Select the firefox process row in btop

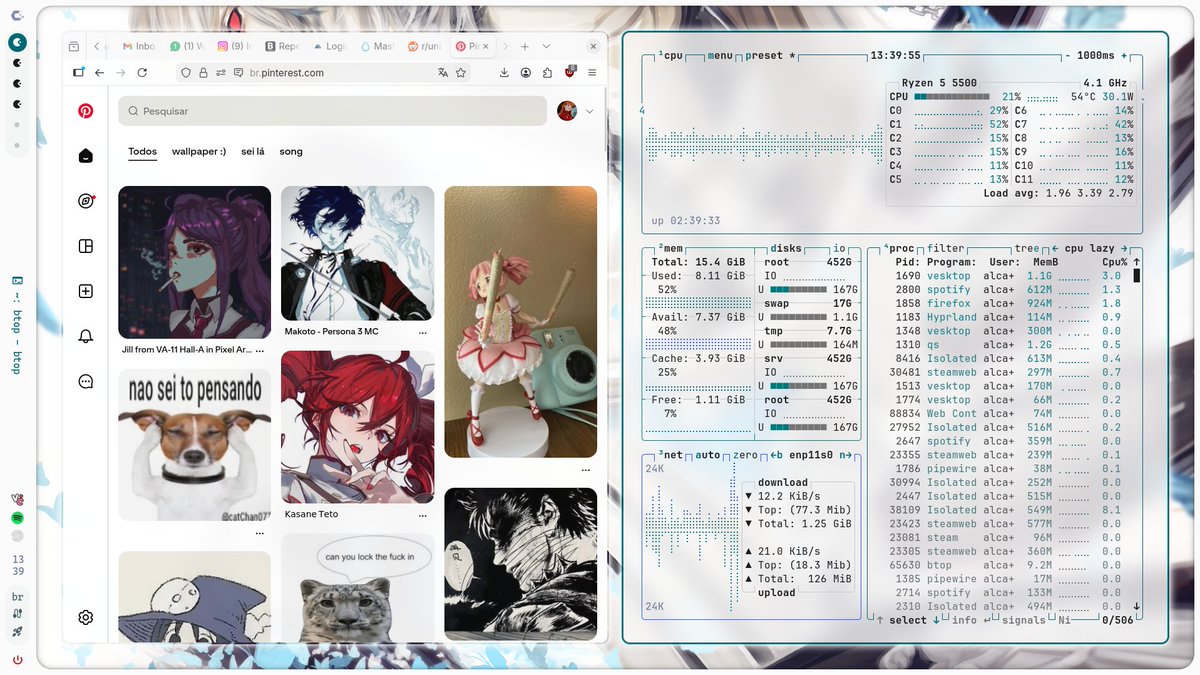pos(1010,303)
